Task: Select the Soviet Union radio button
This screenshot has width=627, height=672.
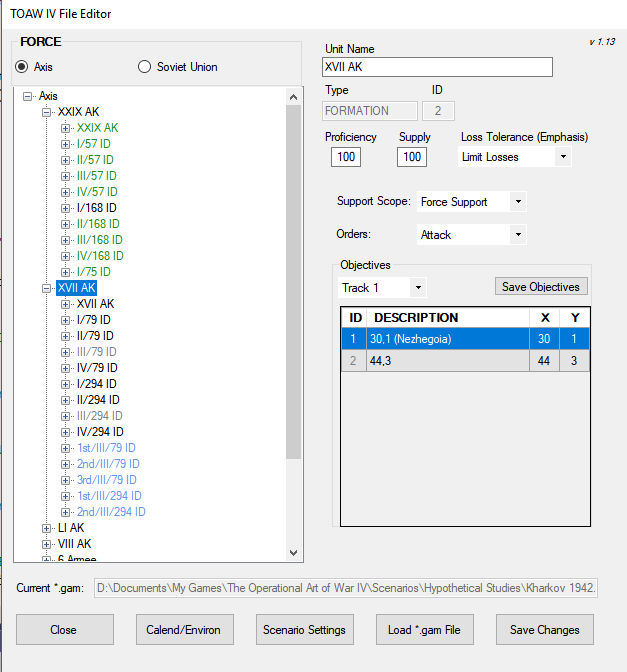Action: [144, 67]
